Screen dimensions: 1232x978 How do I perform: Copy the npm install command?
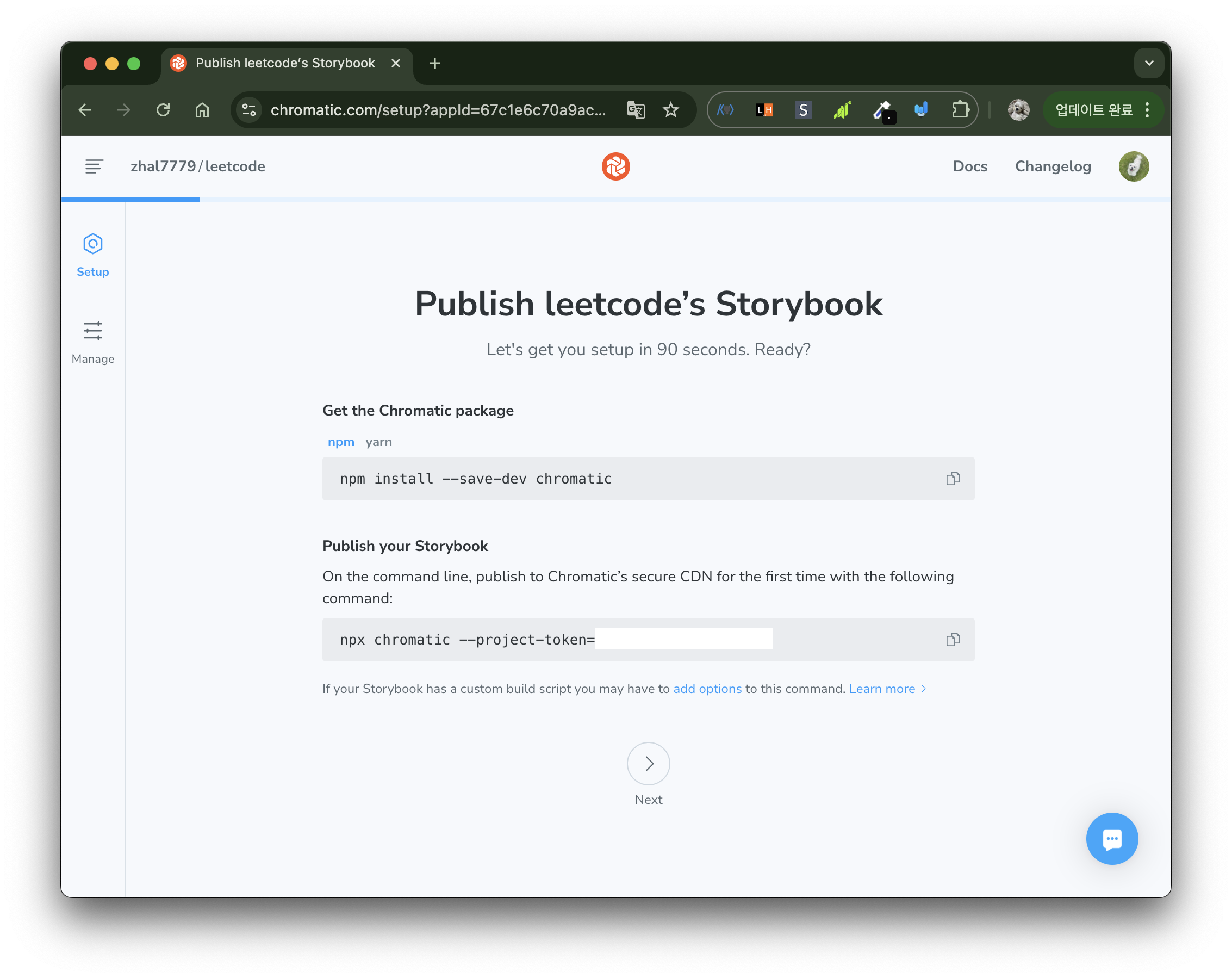pyautogui.click(x=952, y=479)
